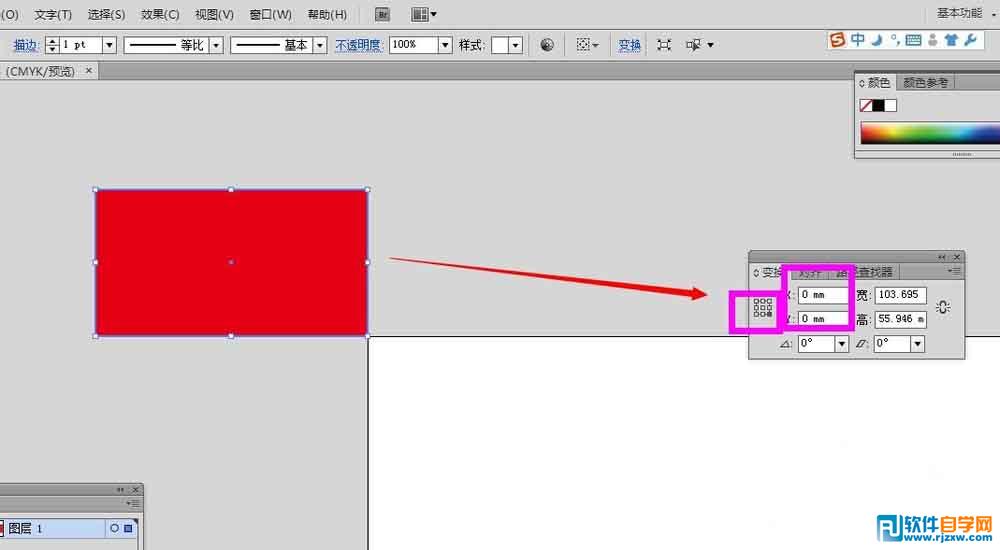1000x550 pixels.
Task: Toggle the constrain width and height proportions link
Action: click(943, 308)
